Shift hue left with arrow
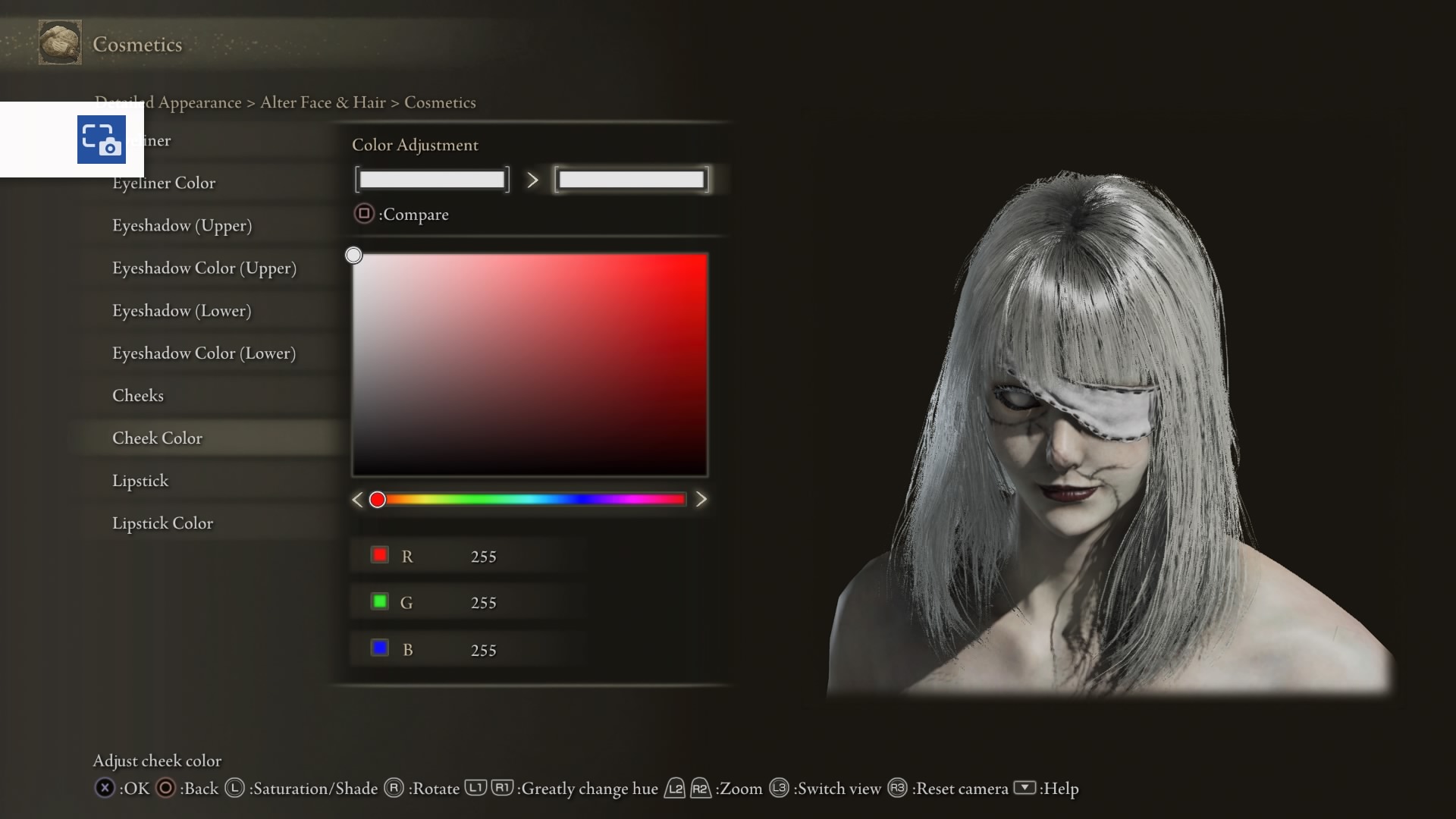 coord(358,499)
